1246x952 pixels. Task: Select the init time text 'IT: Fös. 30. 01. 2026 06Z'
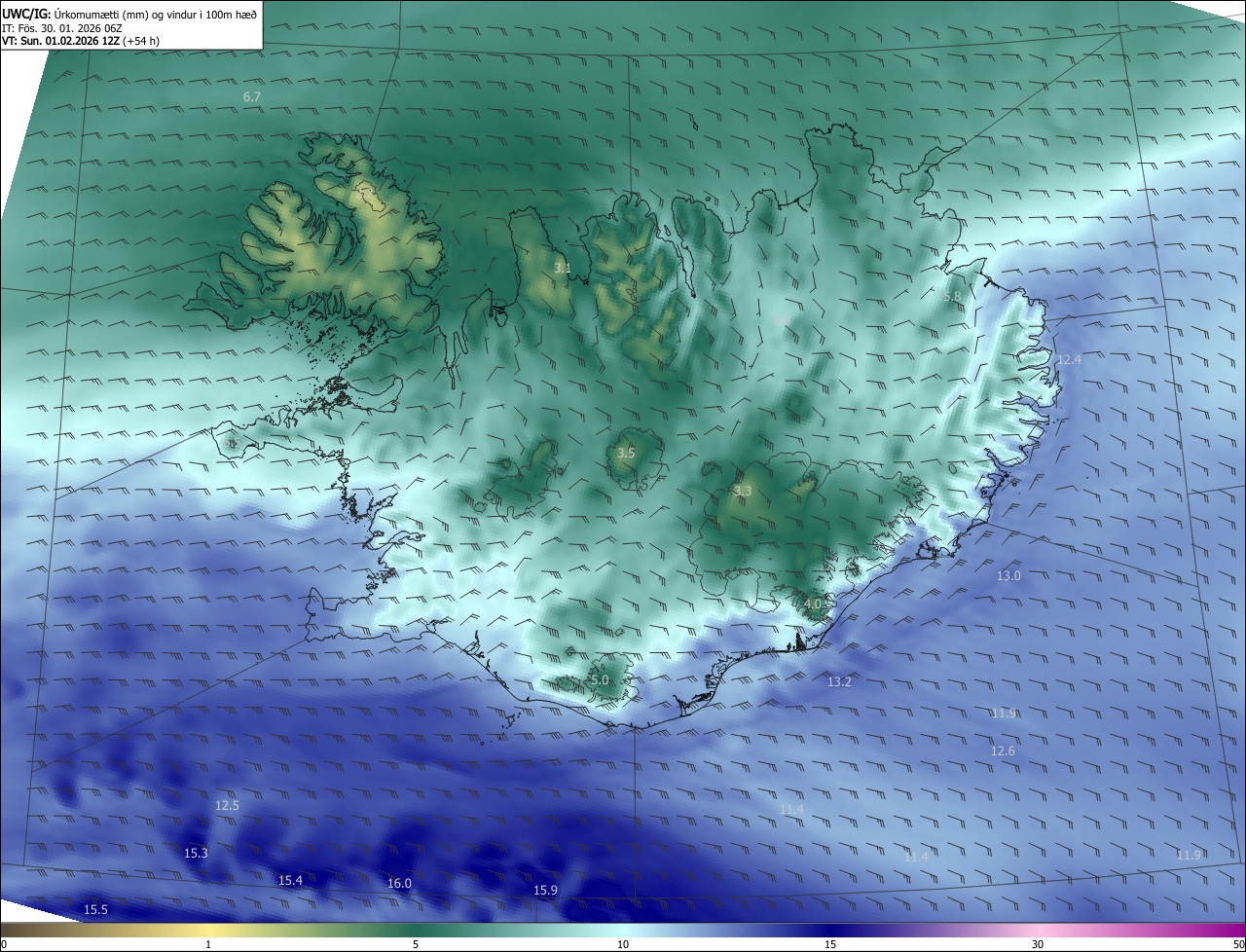pyautogui.click(x=63, y=28)
